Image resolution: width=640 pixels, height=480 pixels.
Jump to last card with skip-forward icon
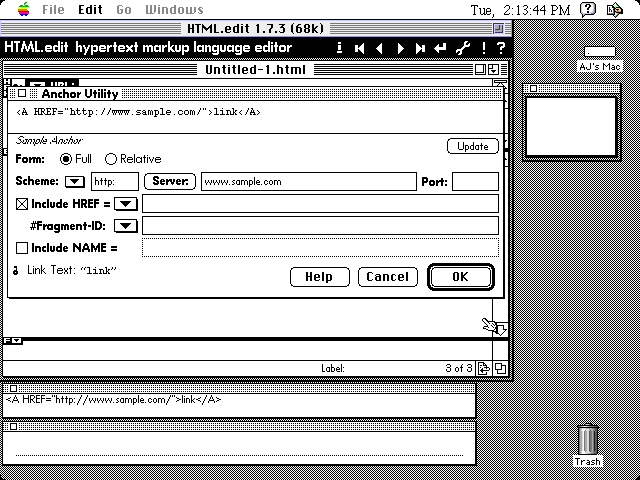click(x=421, y=48)
